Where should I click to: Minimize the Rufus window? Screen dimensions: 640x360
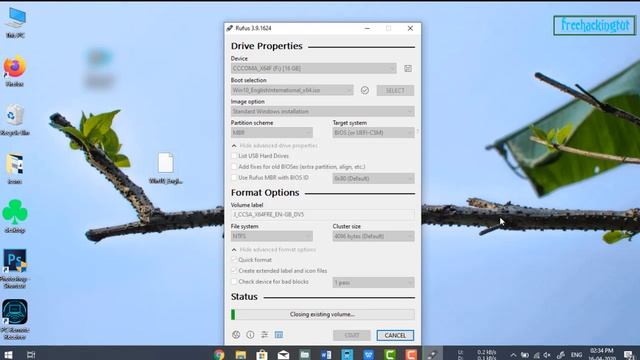pyautogui.click(x=367, y=28)
